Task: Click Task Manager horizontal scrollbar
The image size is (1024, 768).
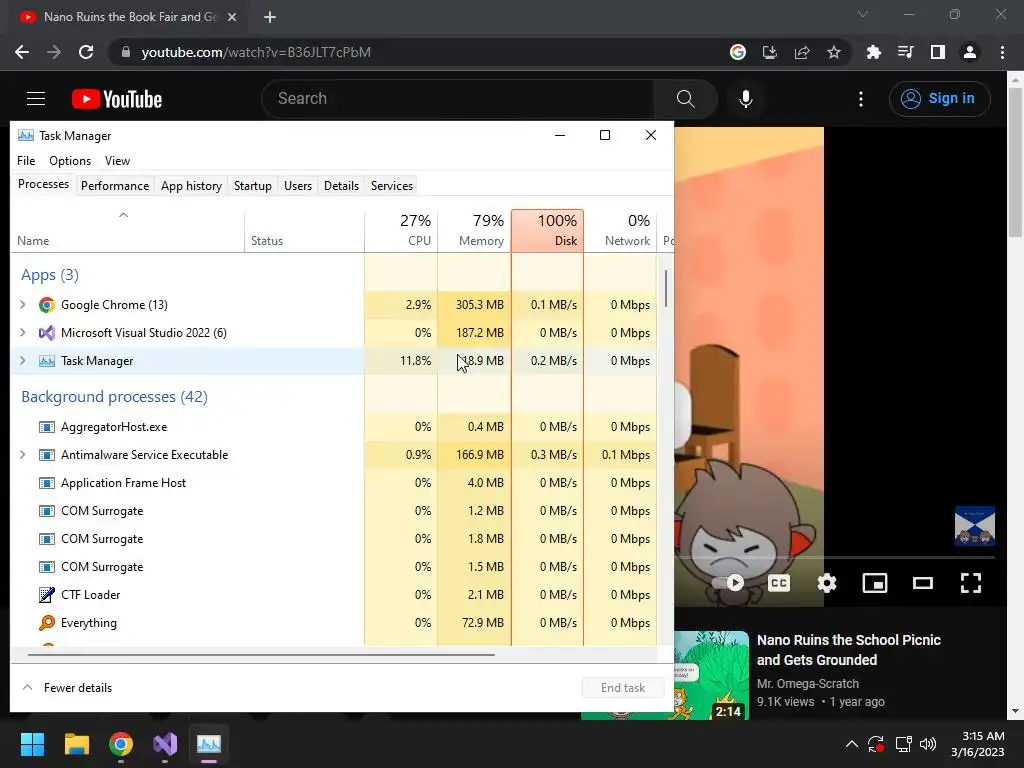Action: coord(261,654)
